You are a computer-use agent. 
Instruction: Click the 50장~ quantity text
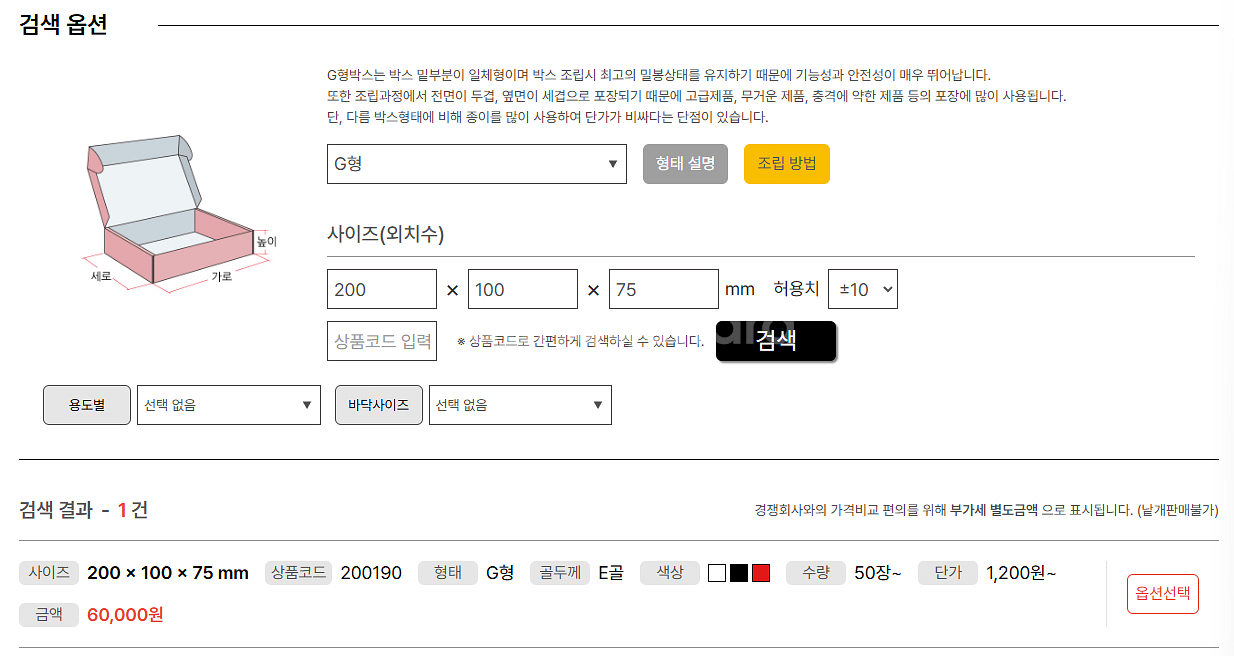(878, 573)
